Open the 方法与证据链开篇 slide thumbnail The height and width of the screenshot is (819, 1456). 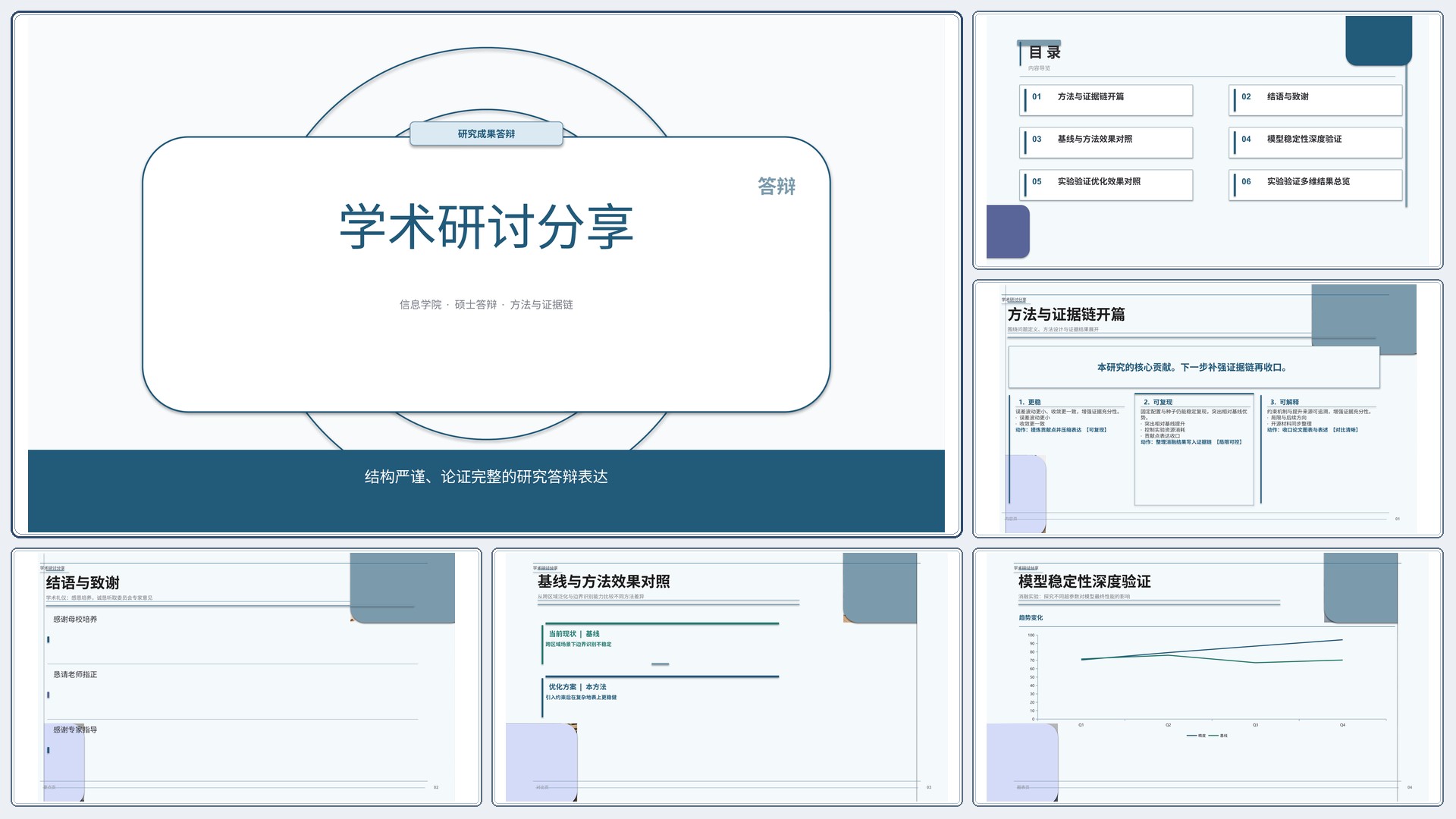tap(1207, 409)
